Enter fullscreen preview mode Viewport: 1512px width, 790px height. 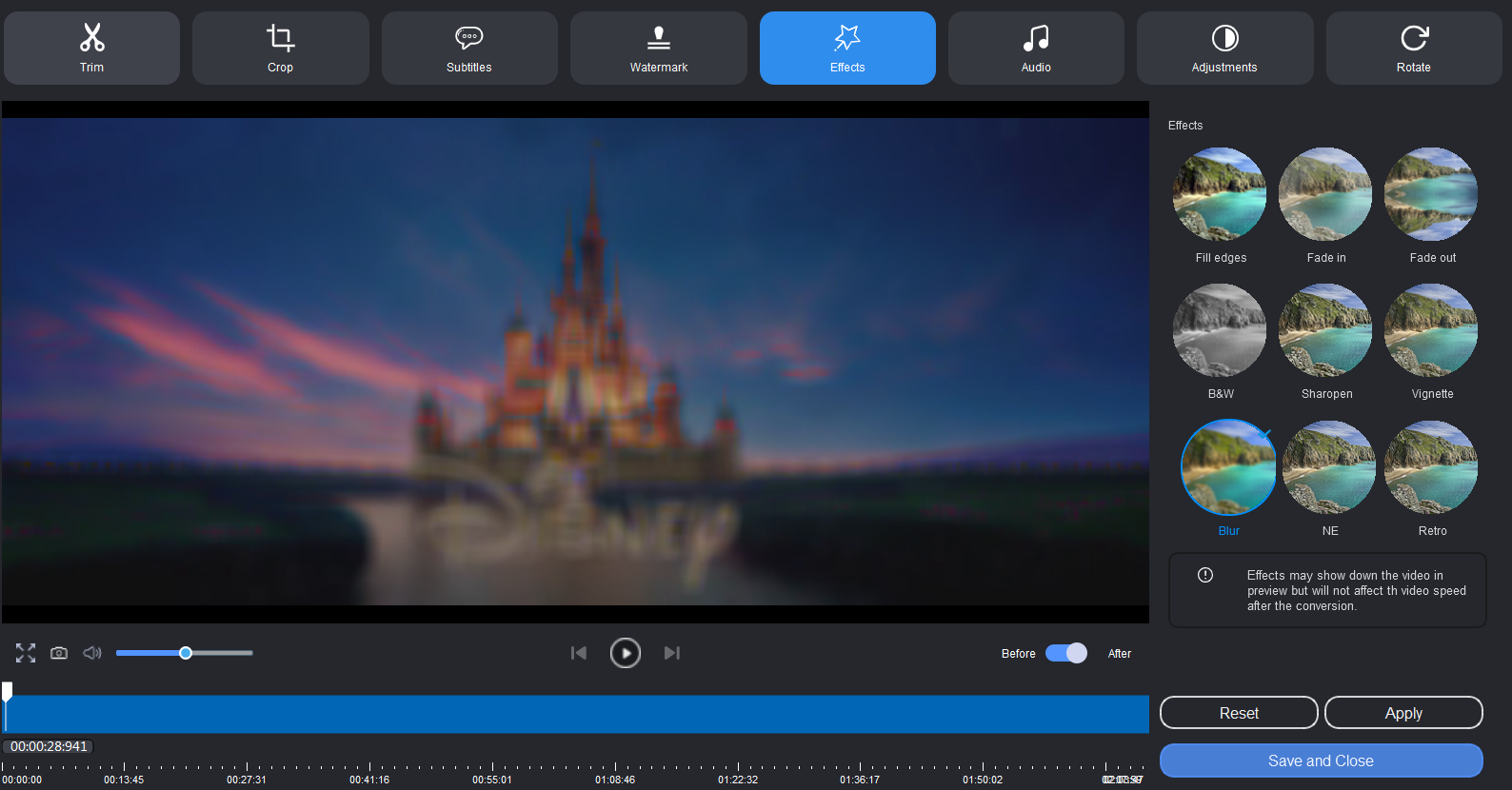click(26, 653)
